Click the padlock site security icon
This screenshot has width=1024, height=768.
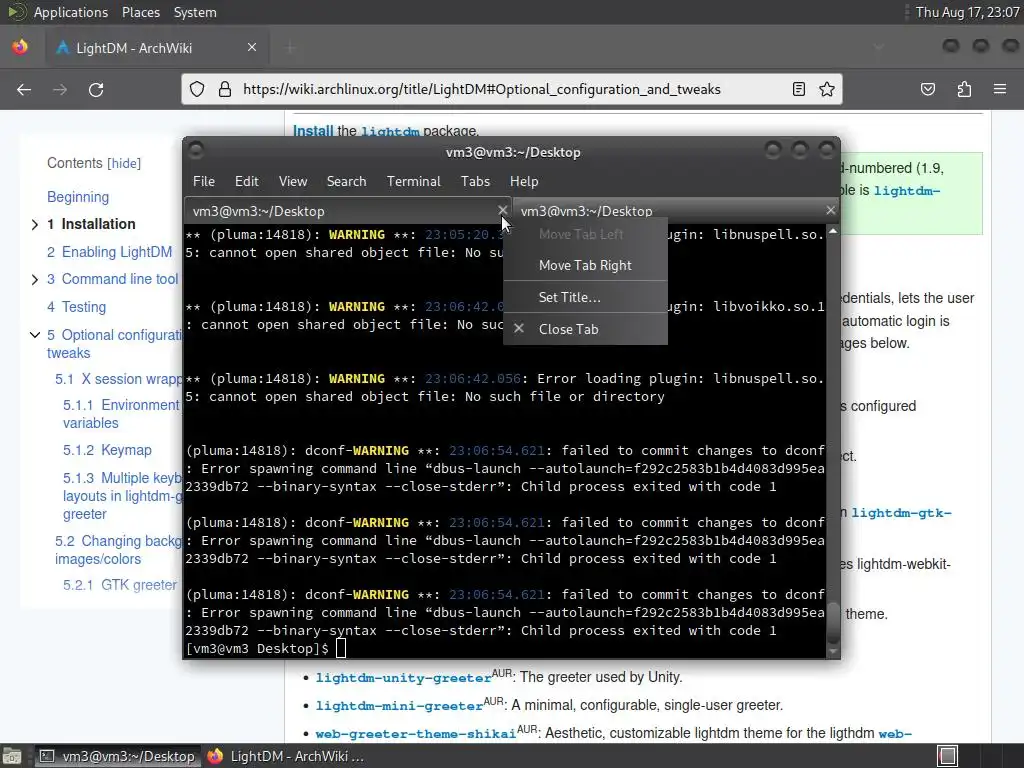(225, 89)
